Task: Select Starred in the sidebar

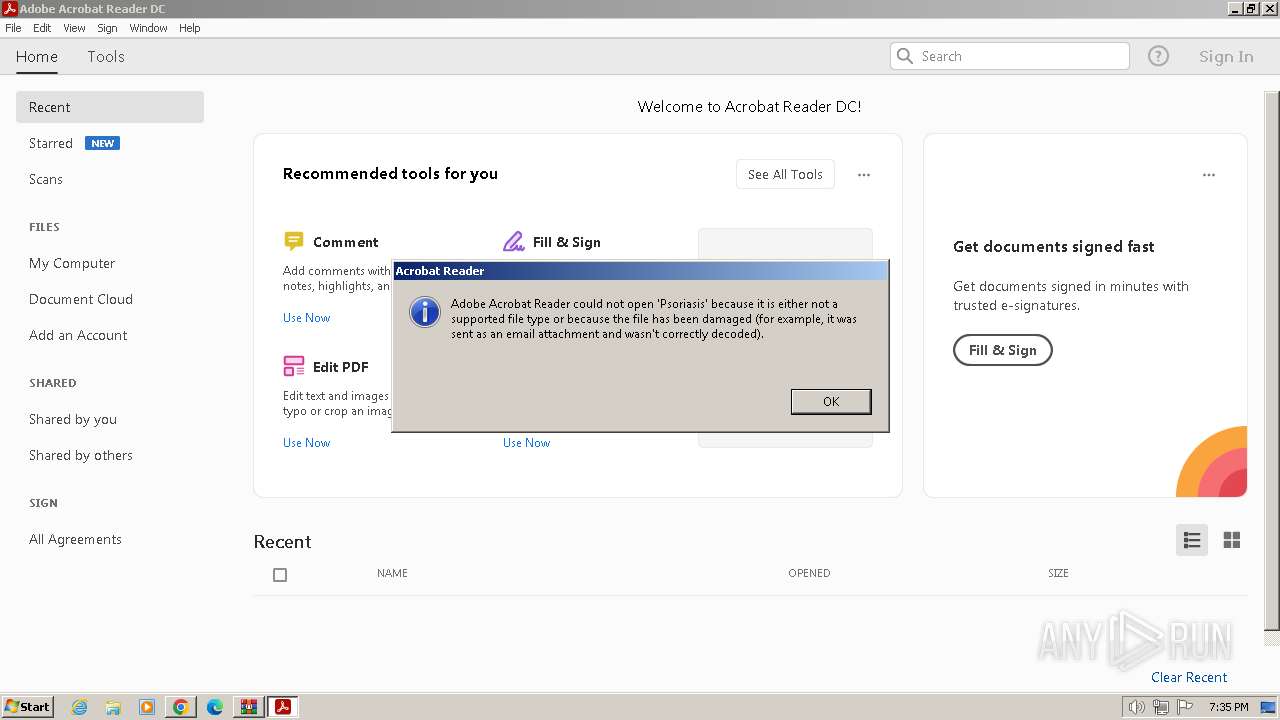Action: 51,143
